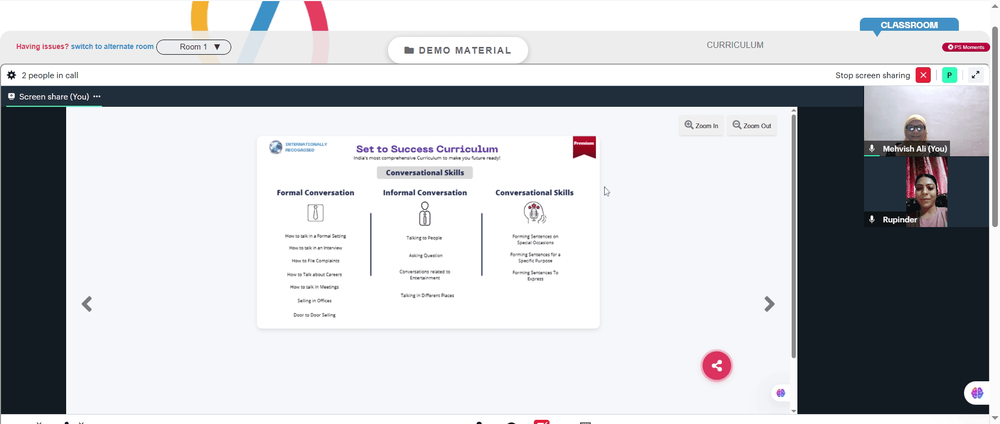The height and width of the screenshot is (424, 1000).
Task: Expand call to fullscreen
Action: 975,75
